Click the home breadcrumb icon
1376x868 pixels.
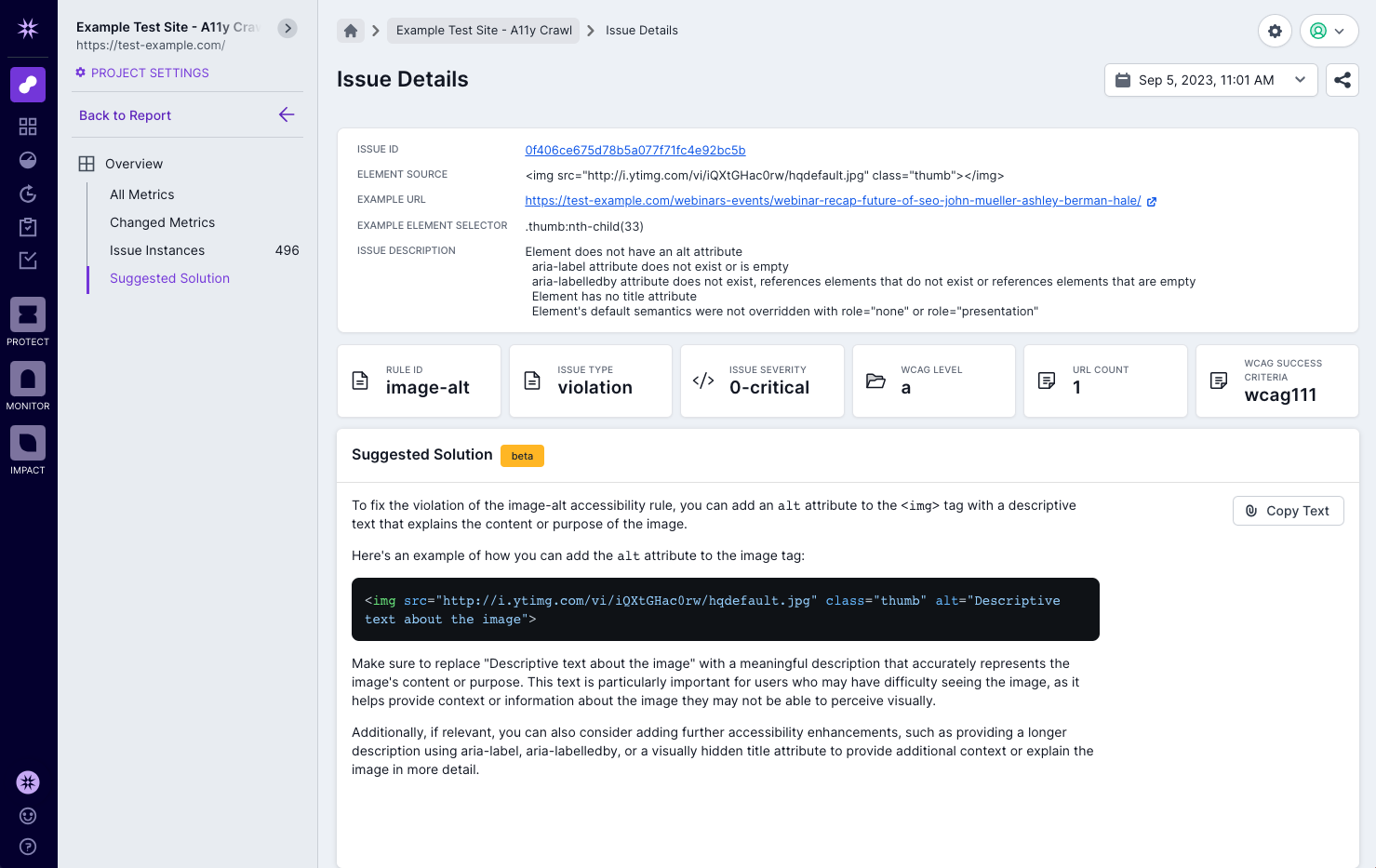coord(351,31)
